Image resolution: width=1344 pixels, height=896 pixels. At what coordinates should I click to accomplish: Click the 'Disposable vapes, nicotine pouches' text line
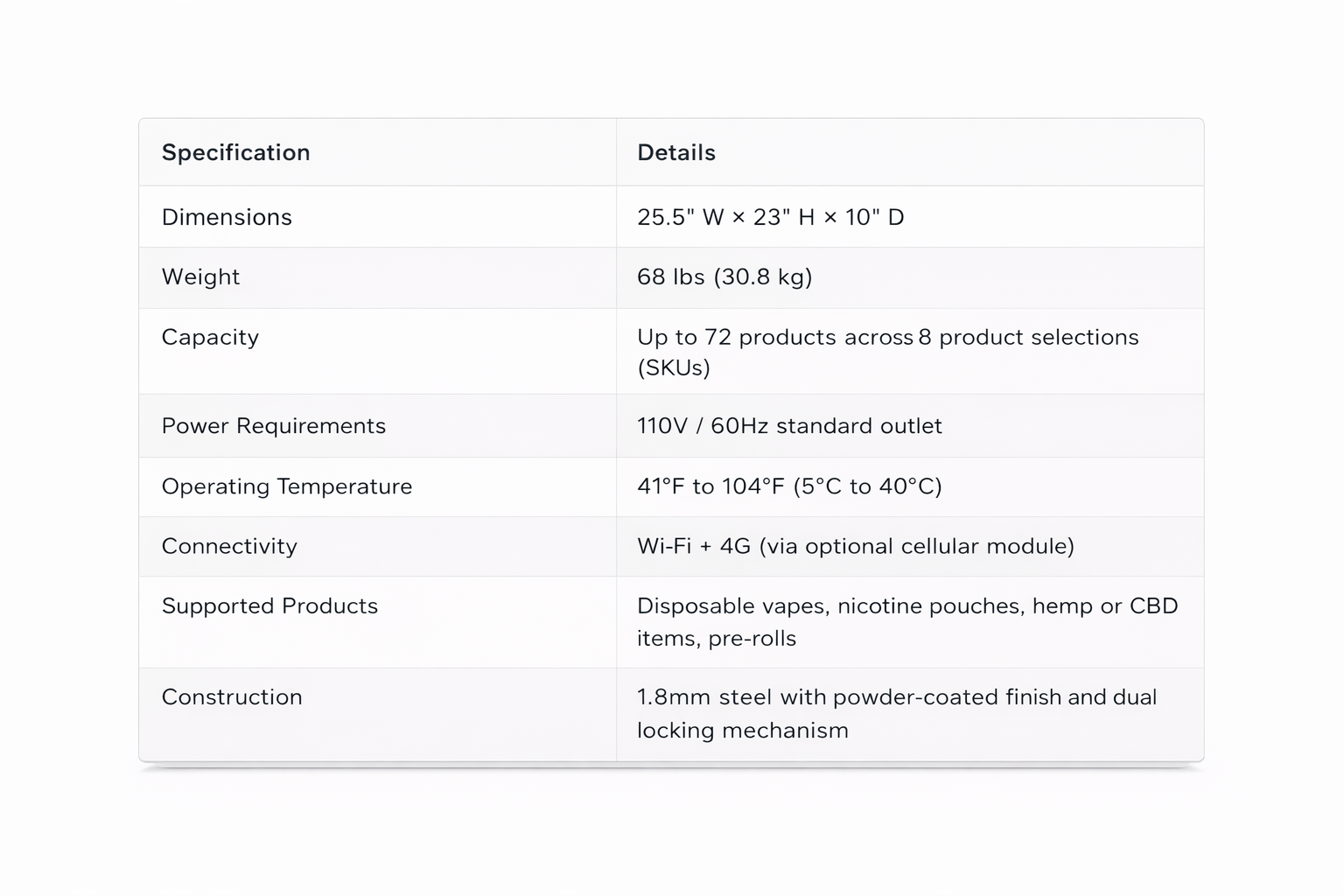pyautogui.click(x=907, y=605)
